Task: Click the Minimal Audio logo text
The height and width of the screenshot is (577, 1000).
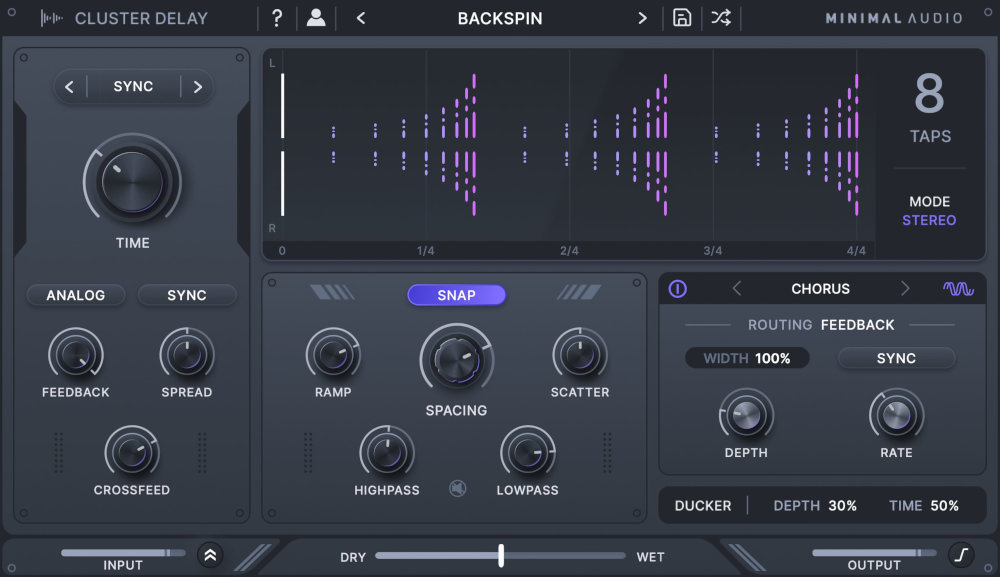Action: tap(895, 17)
